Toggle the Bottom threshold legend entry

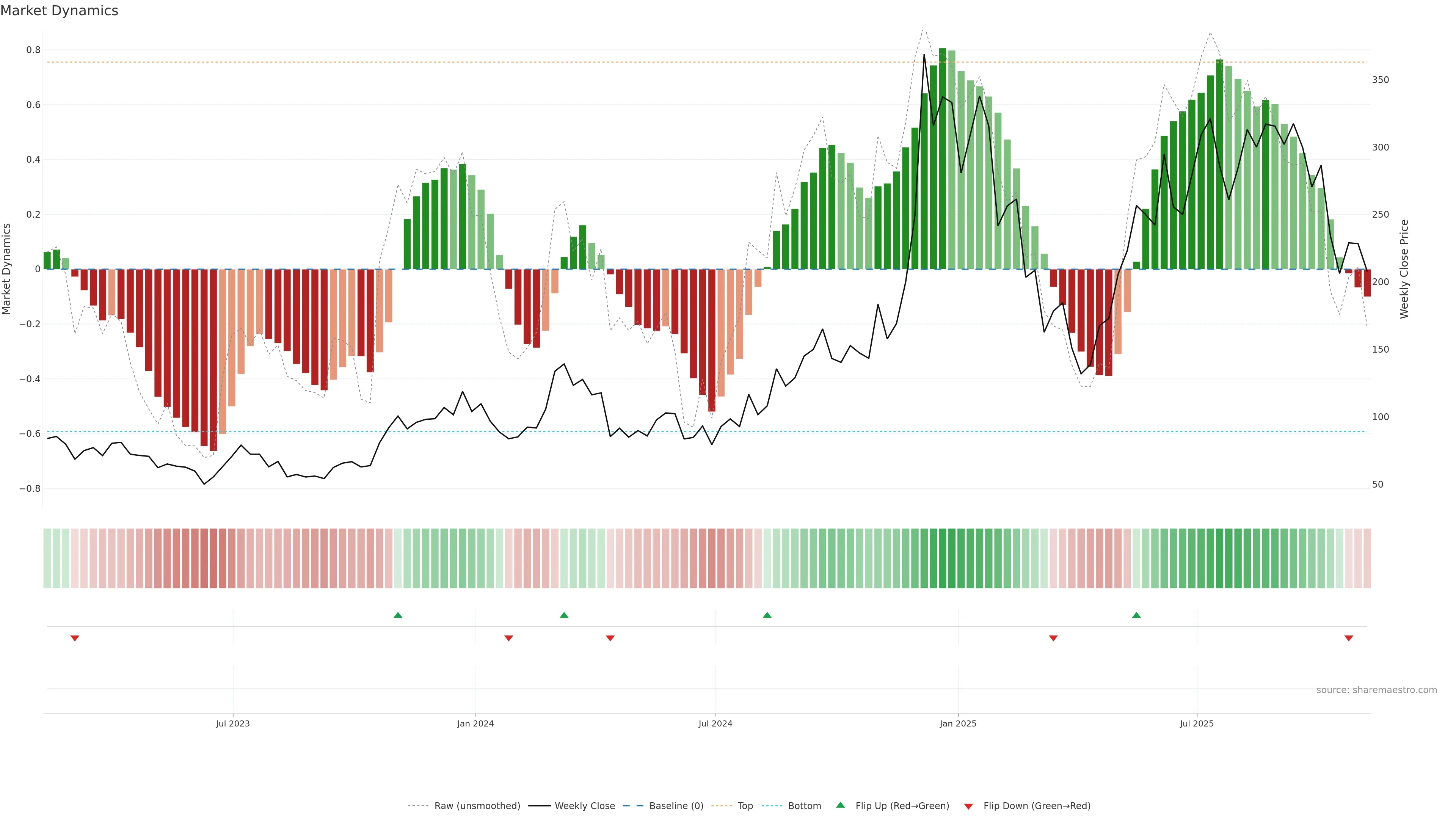[x=804, y=806]
